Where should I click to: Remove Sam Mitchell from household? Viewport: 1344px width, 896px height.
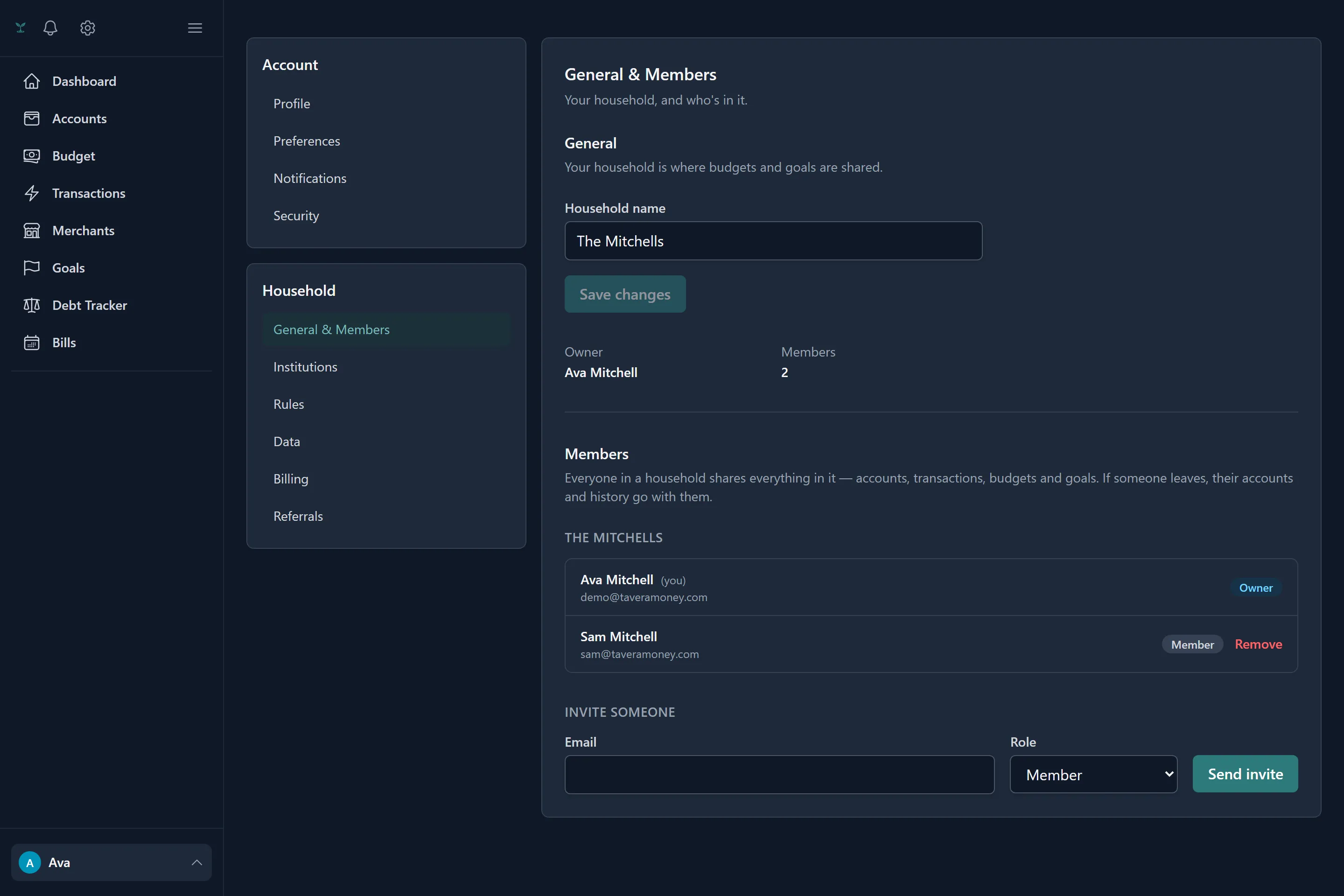pyautogui.click(x=1258, y=644)
